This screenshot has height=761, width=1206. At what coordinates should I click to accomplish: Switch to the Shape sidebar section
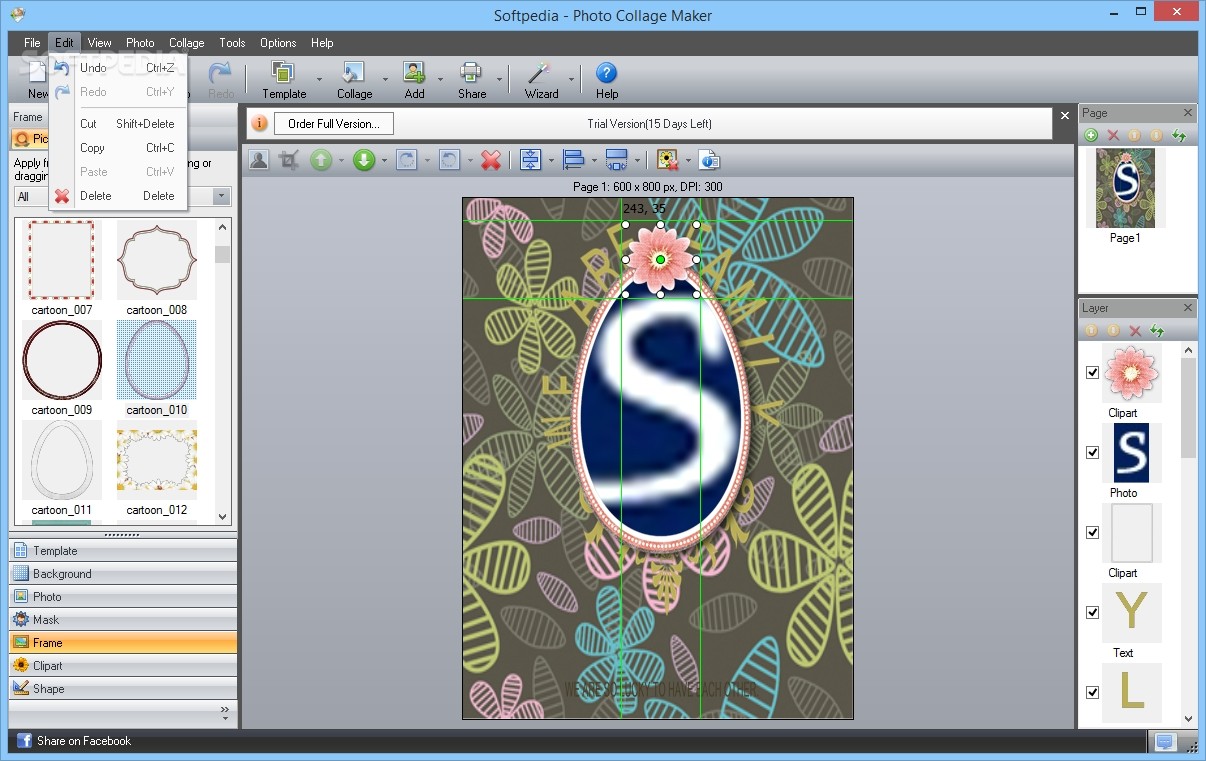123,689
